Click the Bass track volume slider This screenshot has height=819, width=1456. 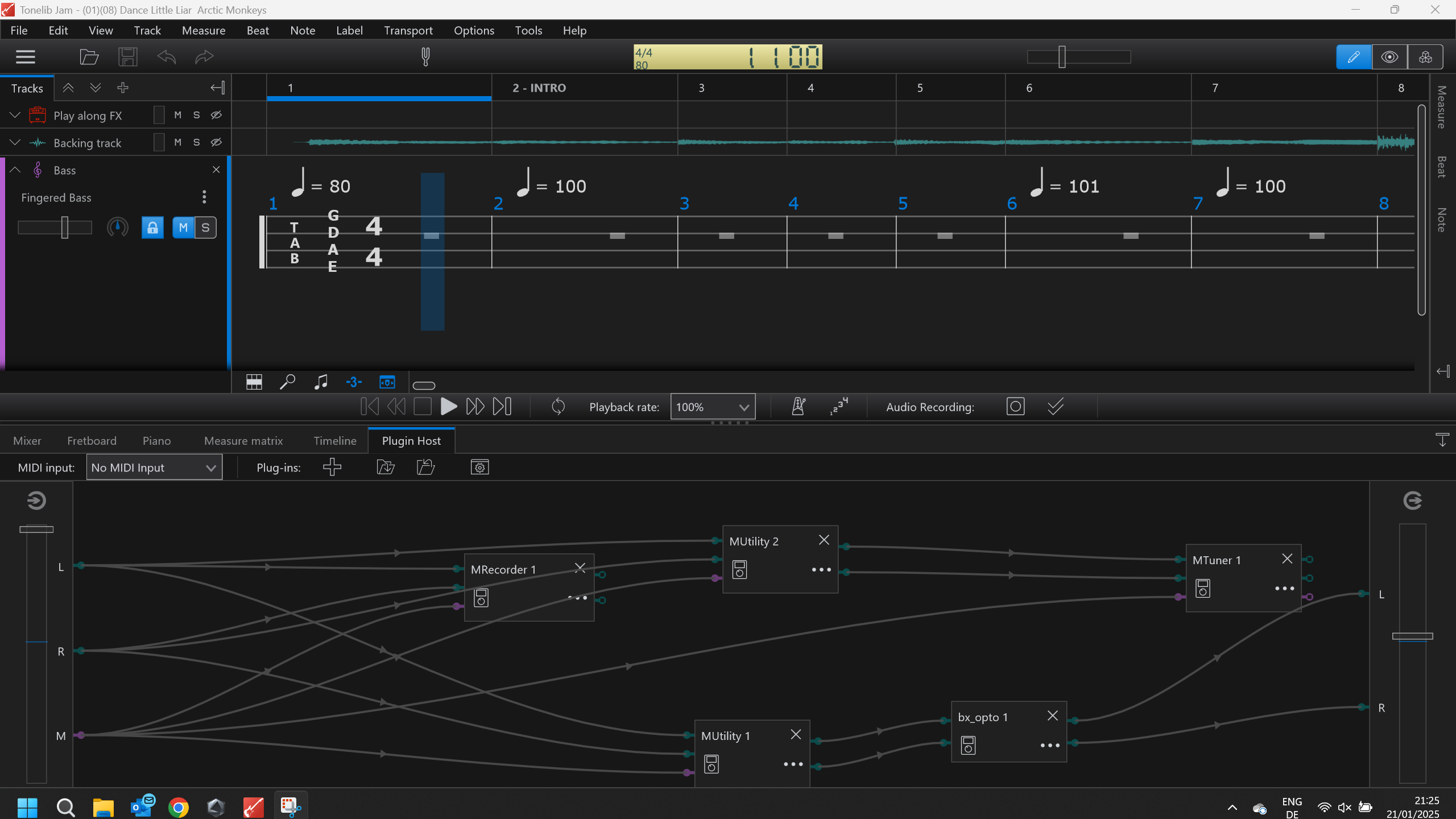(x=65, y=227)
